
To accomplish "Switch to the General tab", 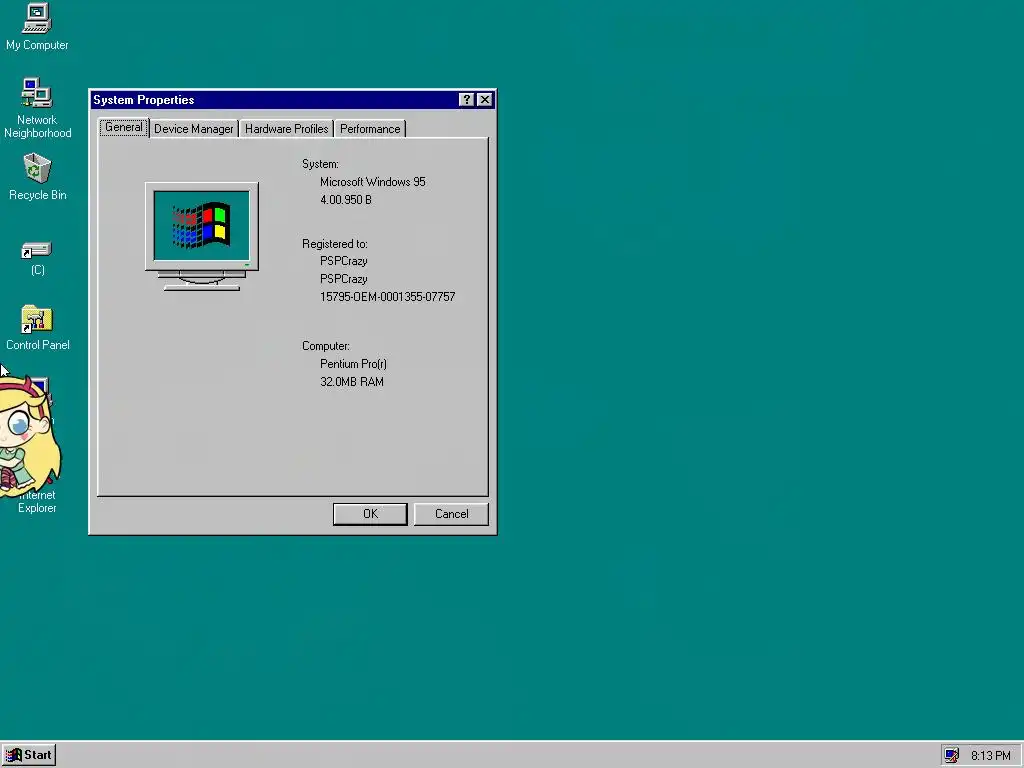I will pyautogui.click(x=123, y=127).
